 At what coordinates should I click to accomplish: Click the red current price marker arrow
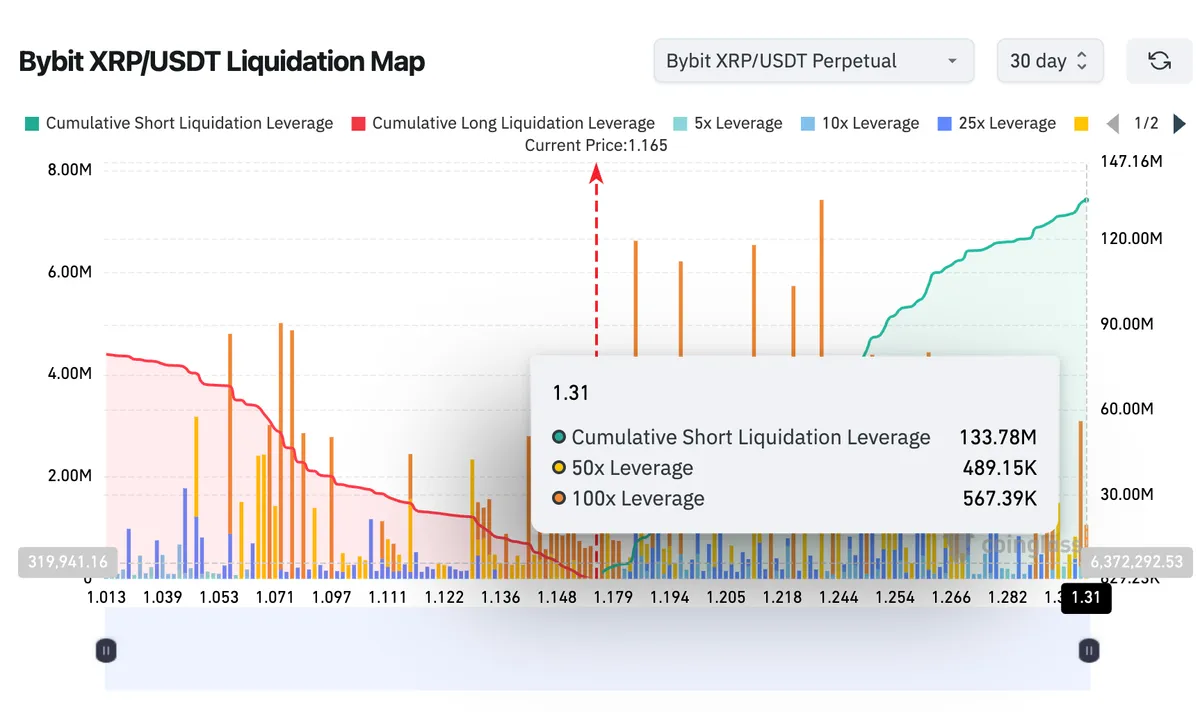(596, 173)
